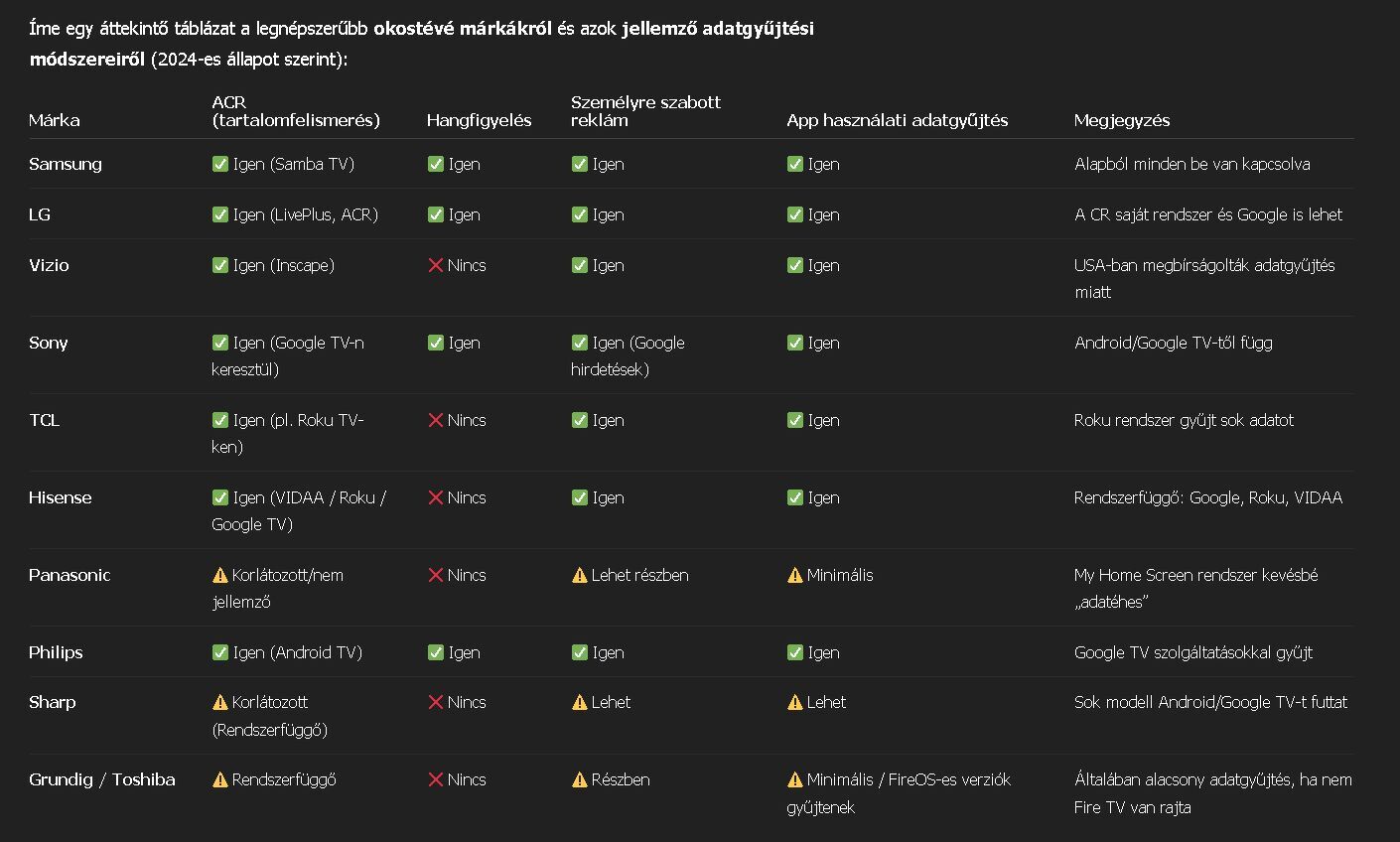
Task: Click the note "Alapból minden be van kapcsolva"
Action: click(1191, 164)
